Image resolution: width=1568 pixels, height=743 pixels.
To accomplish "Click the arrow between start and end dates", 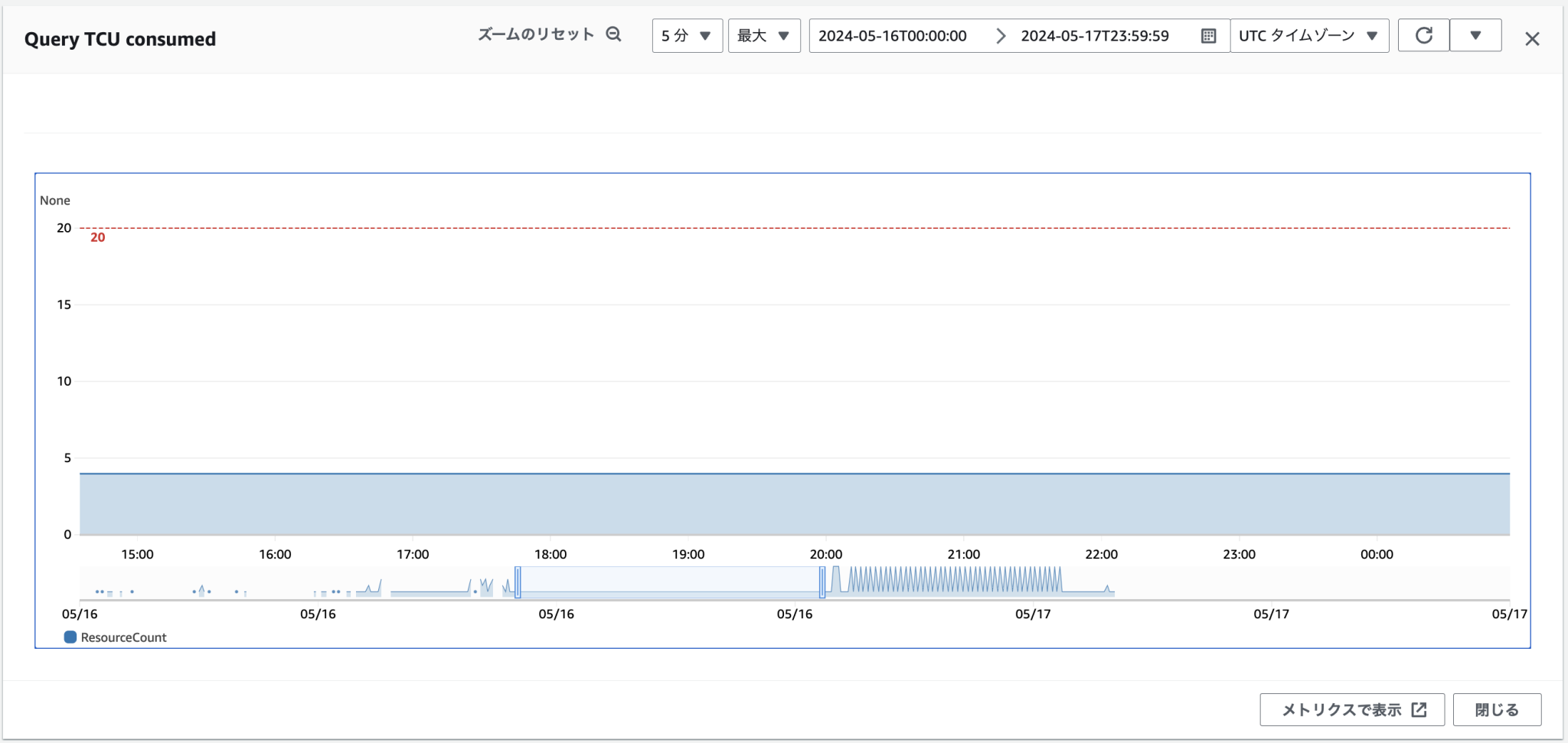I will pos(1000,36).
